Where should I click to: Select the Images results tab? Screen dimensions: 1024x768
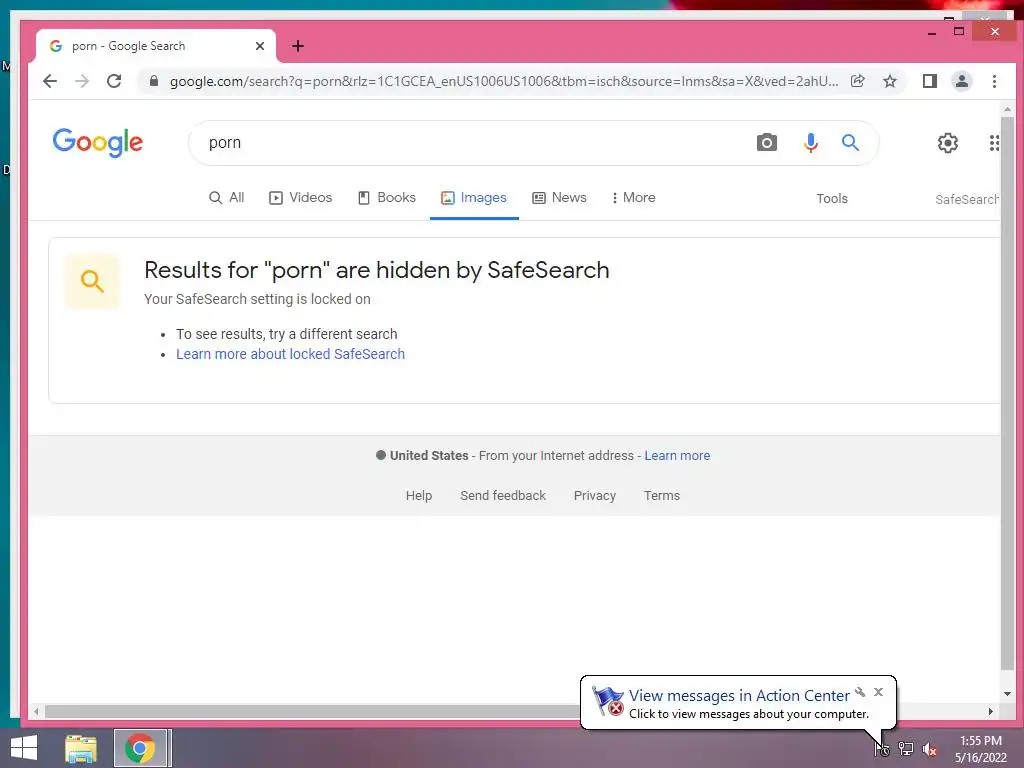coord(474,197)
